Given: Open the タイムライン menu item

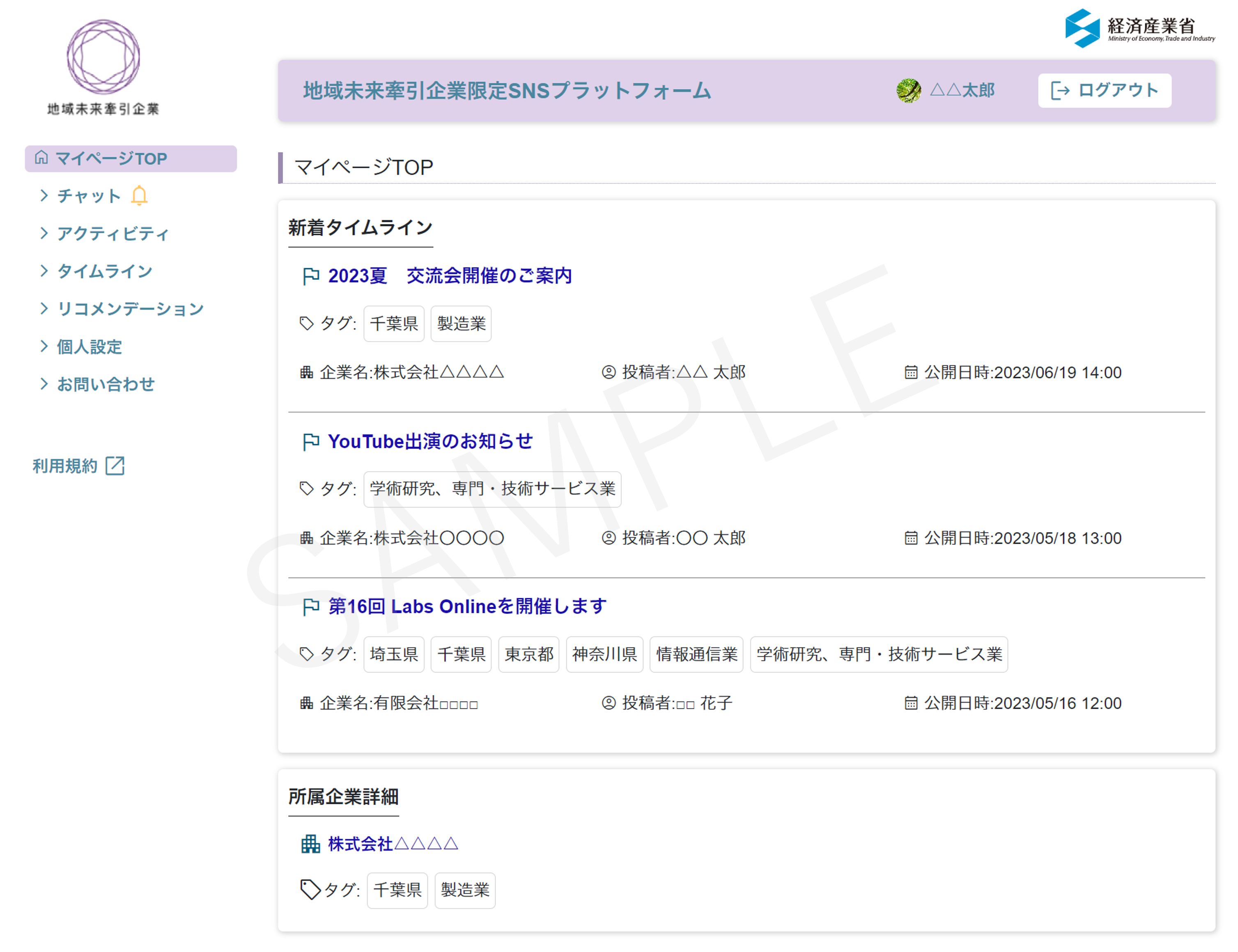Looking at the screenshot, I should pos(105,271).
